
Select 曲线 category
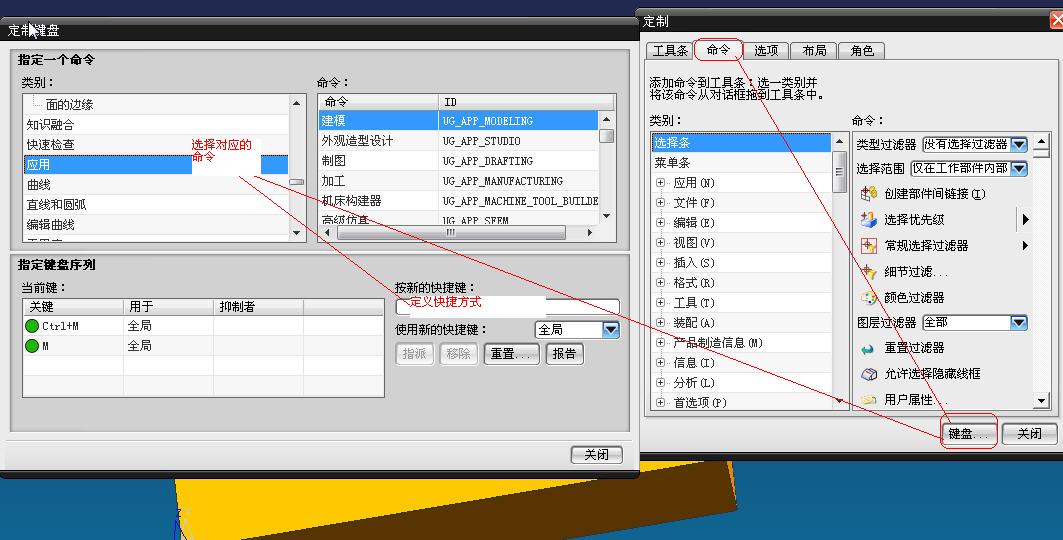pos(156,184)
